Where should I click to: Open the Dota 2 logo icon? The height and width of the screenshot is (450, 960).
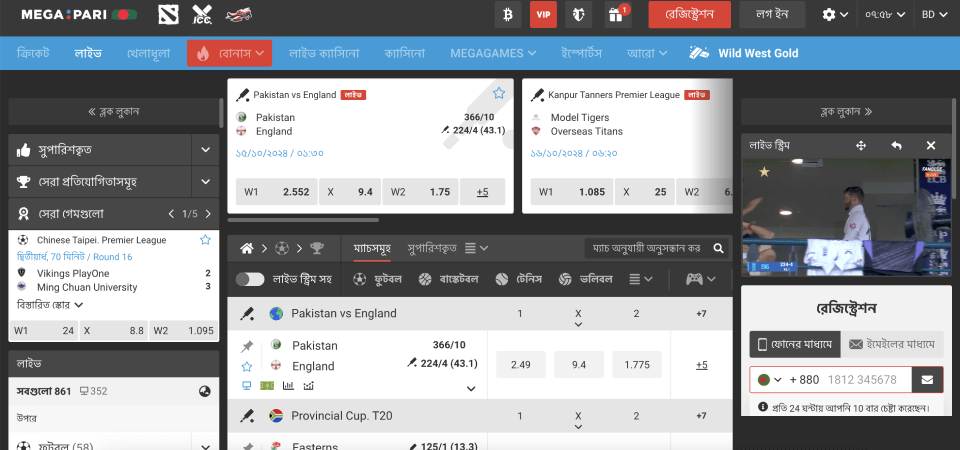coord(169,15)
